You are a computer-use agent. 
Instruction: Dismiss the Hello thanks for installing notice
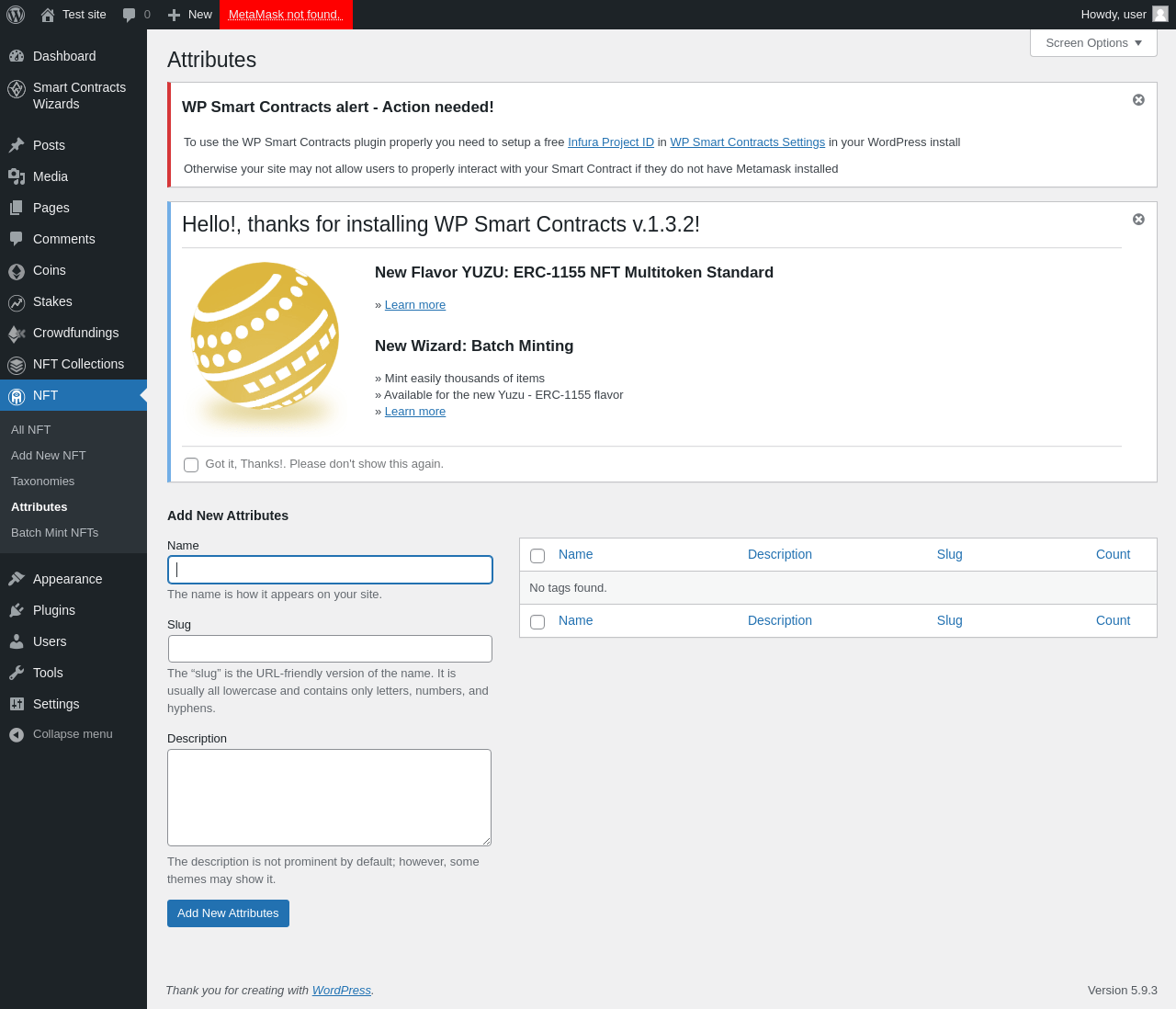pyautogui.click(x=1138, y=219)
